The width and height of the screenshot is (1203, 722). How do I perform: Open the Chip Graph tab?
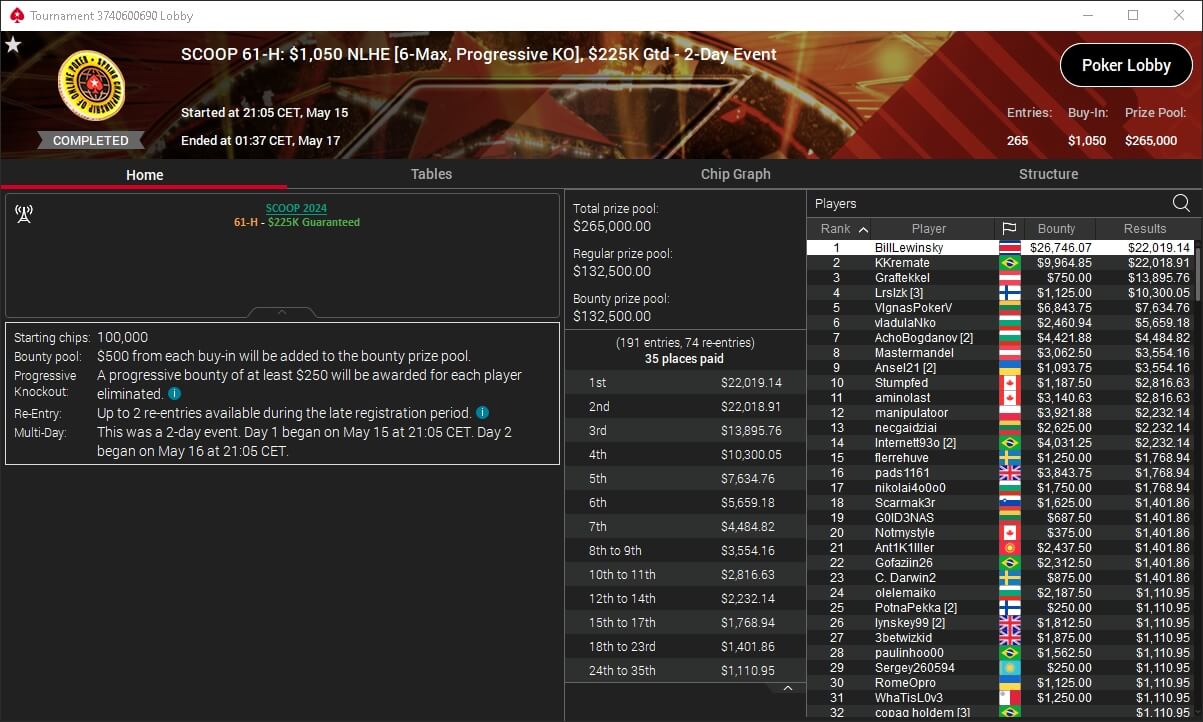(x=735, y=174)
